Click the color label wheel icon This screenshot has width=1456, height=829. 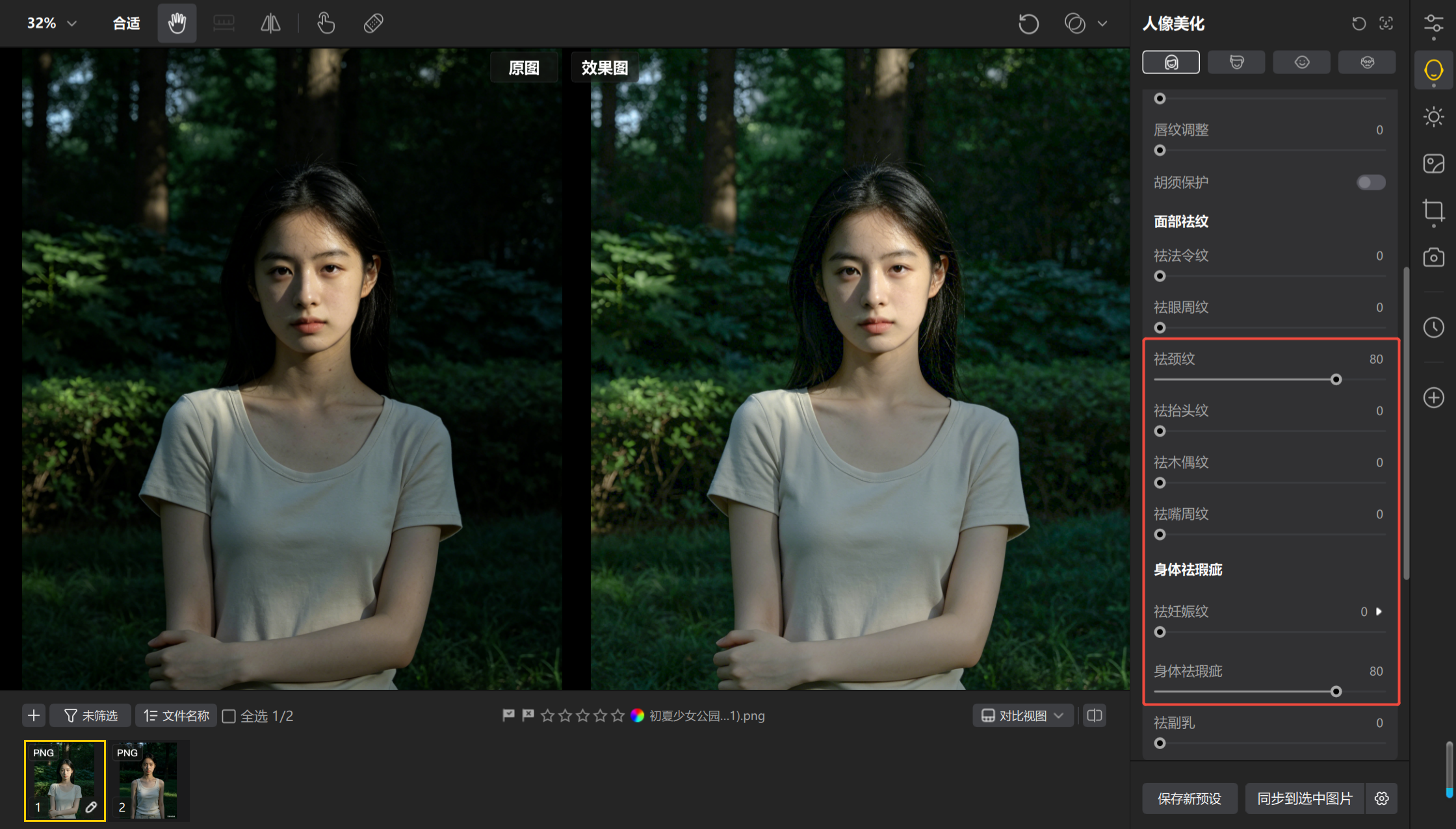coord(637,715)
